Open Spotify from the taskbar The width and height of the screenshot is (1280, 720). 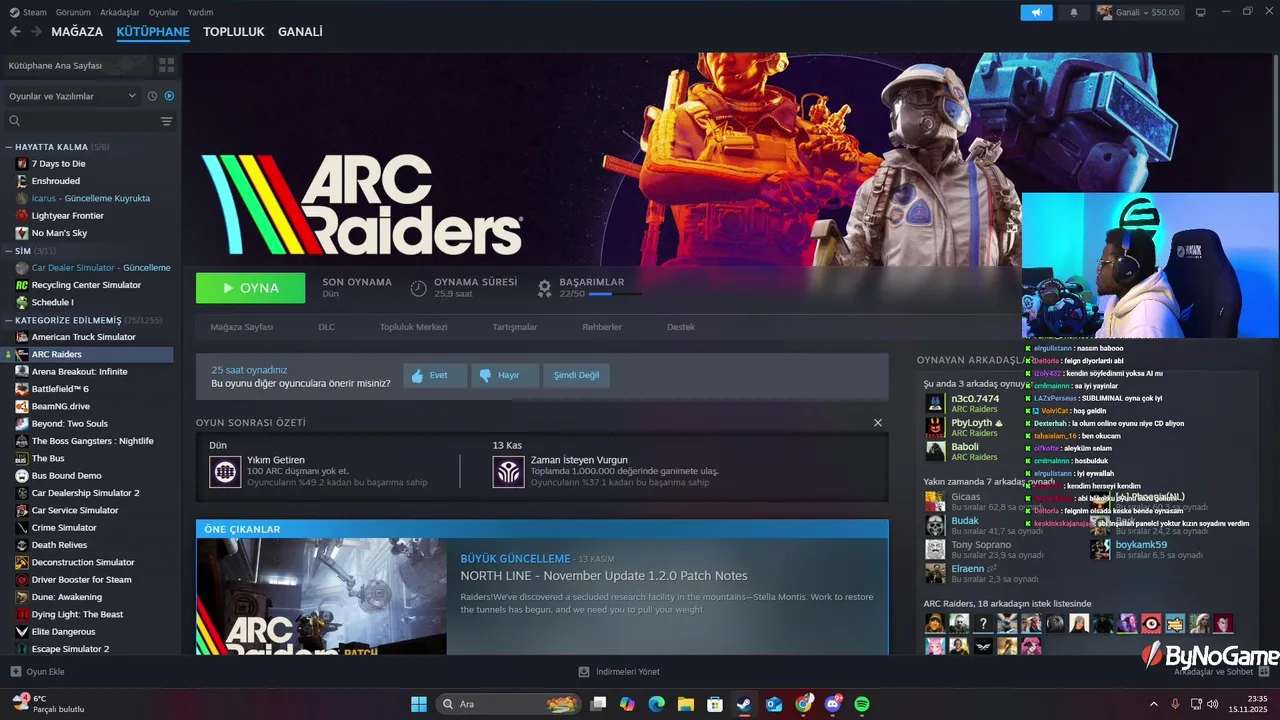862,704
